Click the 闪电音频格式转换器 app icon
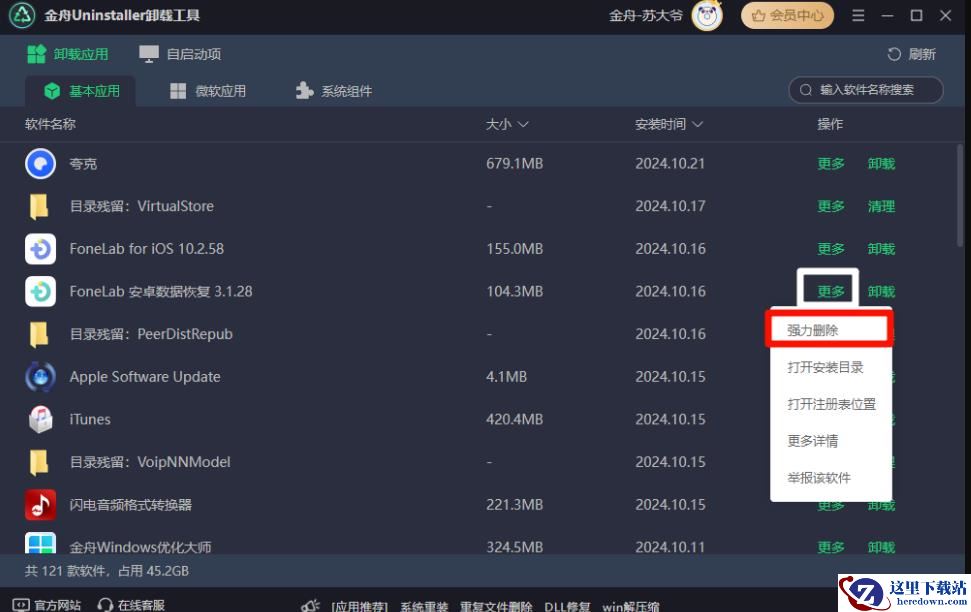Image resolution: width=971 pixels, height=612 pixels. click(x=40, y=505)
